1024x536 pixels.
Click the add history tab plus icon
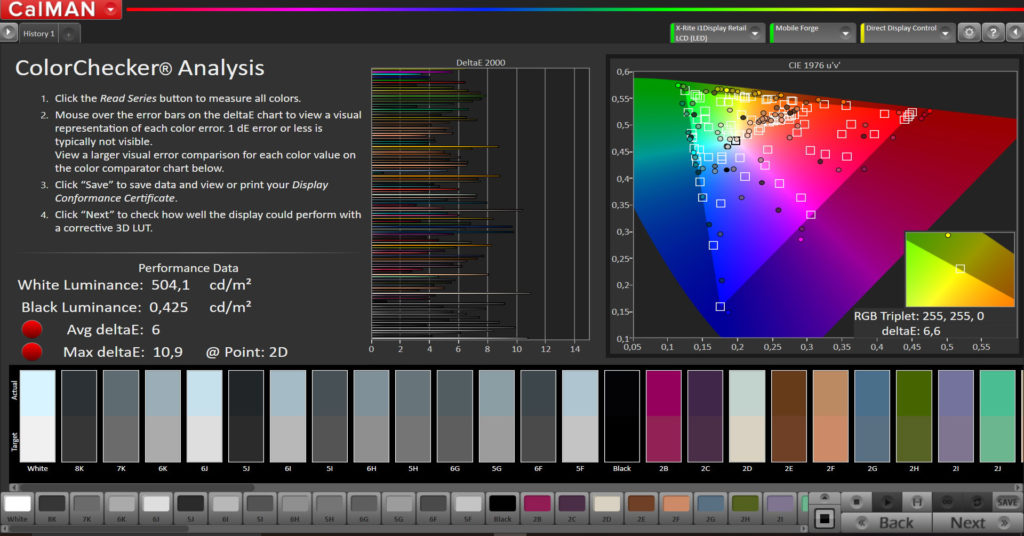tap(69, 34)
